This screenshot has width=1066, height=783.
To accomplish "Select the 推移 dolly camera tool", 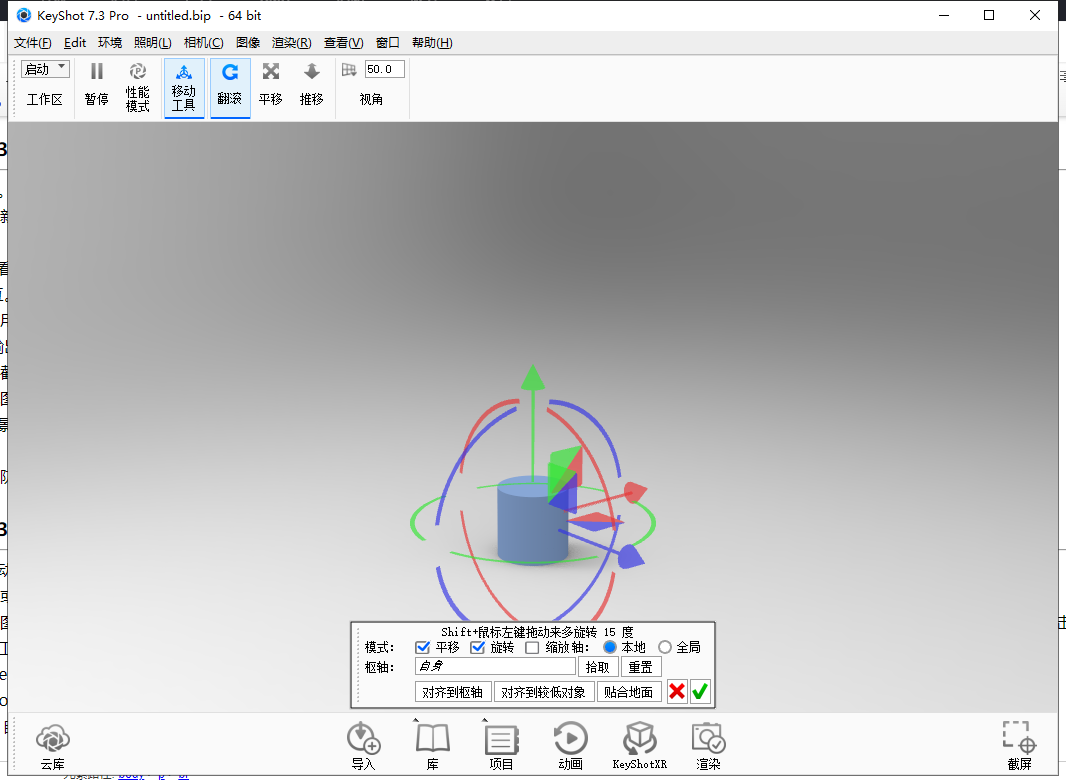I will (311, 86).
